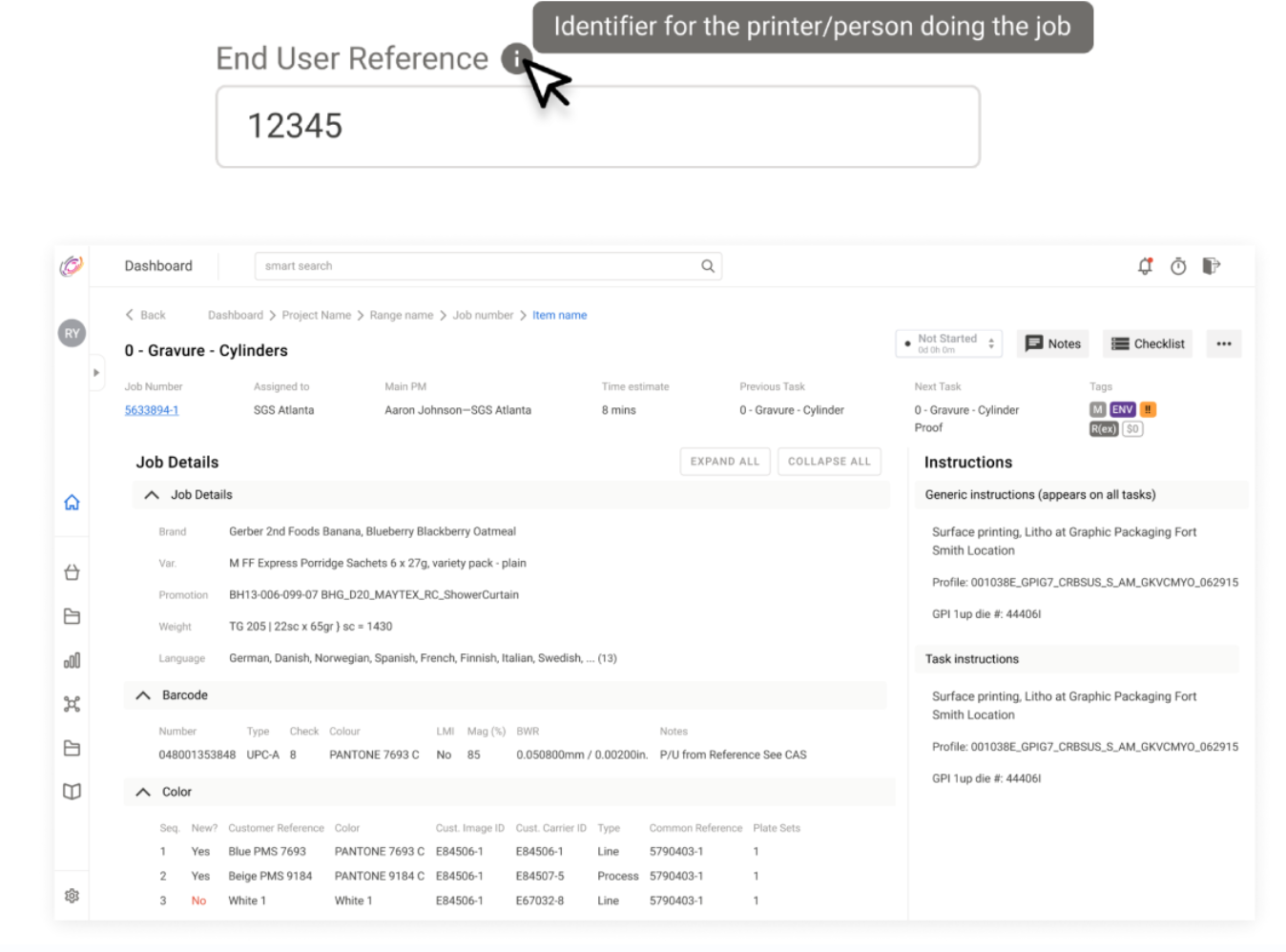The width and height of the screenshot is (1286, 952).
Task: Click the timer stopwatch icon in the header
Action: point(1178,266)
